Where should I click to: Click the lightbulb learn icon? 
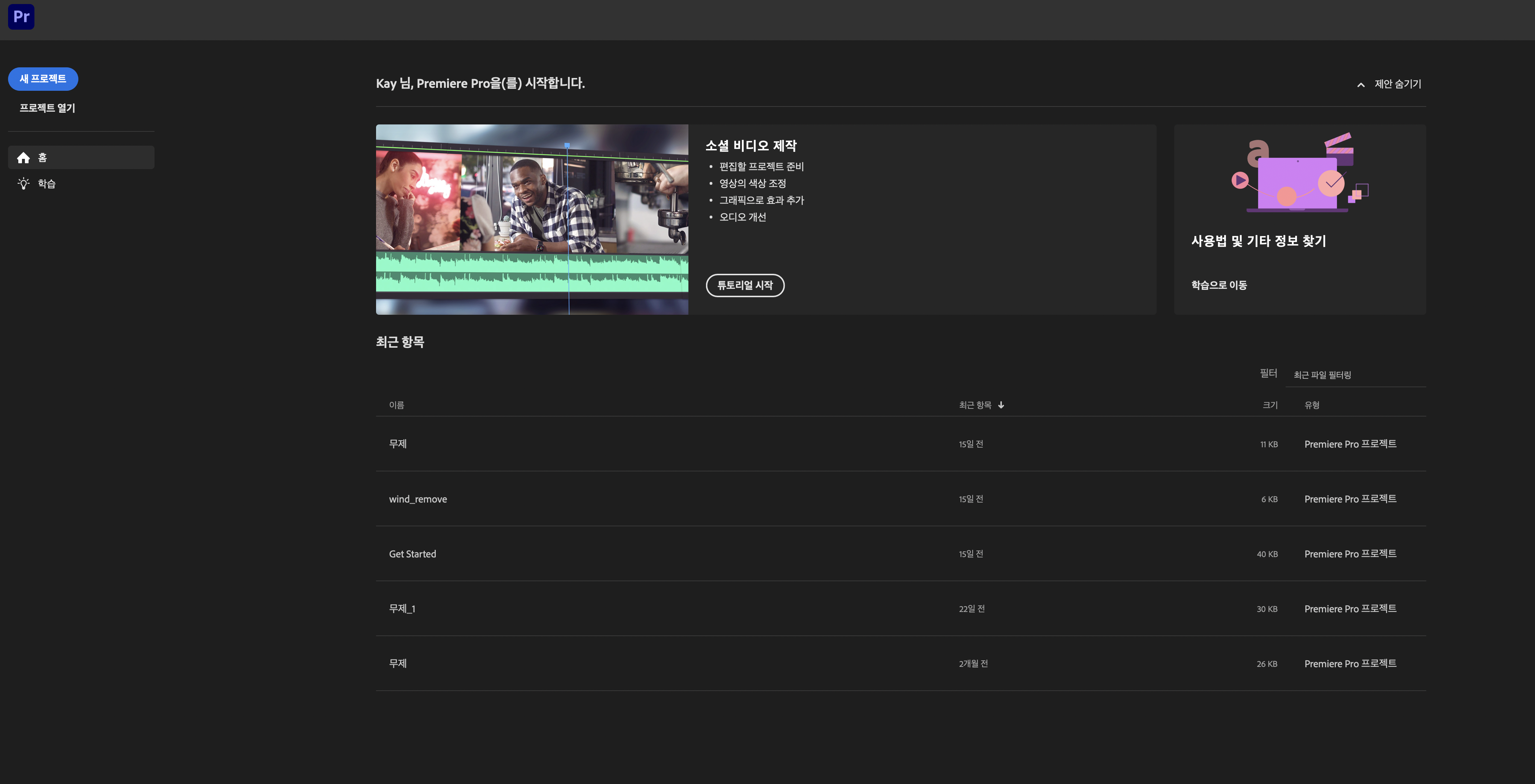pyautogui.click(x=23, y=183)
